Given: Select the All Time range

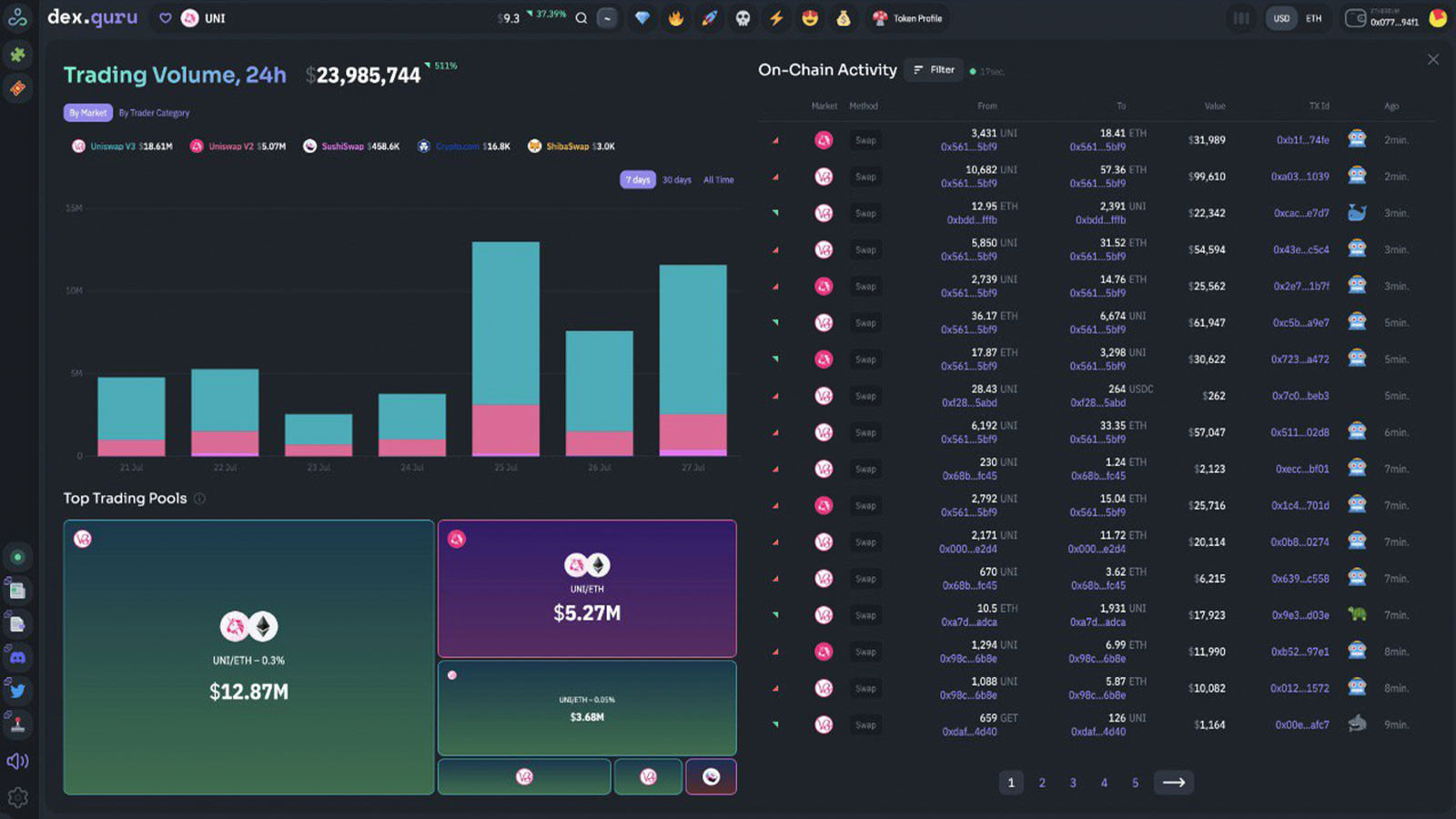Looking at the screenshot, I should [x=718, y=180].
